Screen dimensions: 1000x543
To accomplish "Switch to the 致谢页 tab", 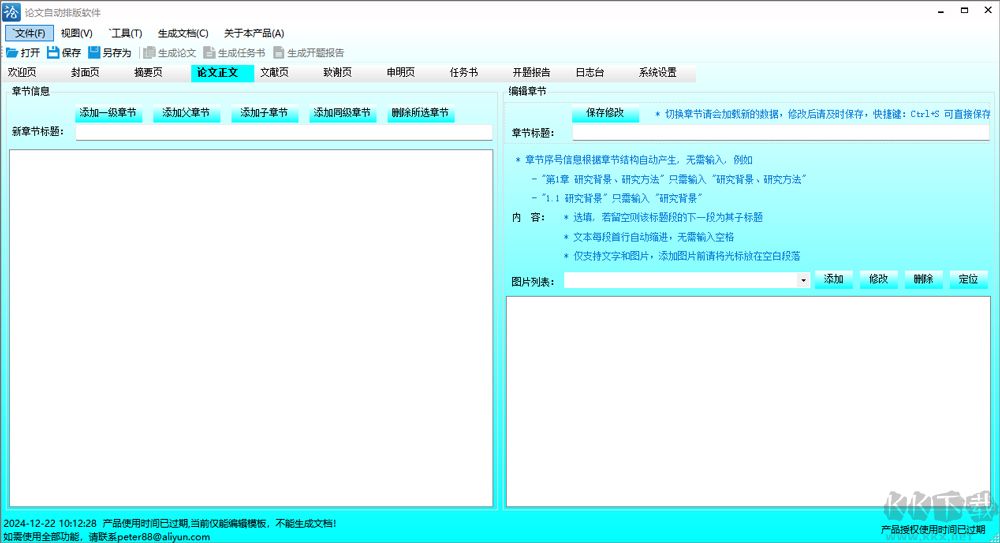I will pos(337,73).
